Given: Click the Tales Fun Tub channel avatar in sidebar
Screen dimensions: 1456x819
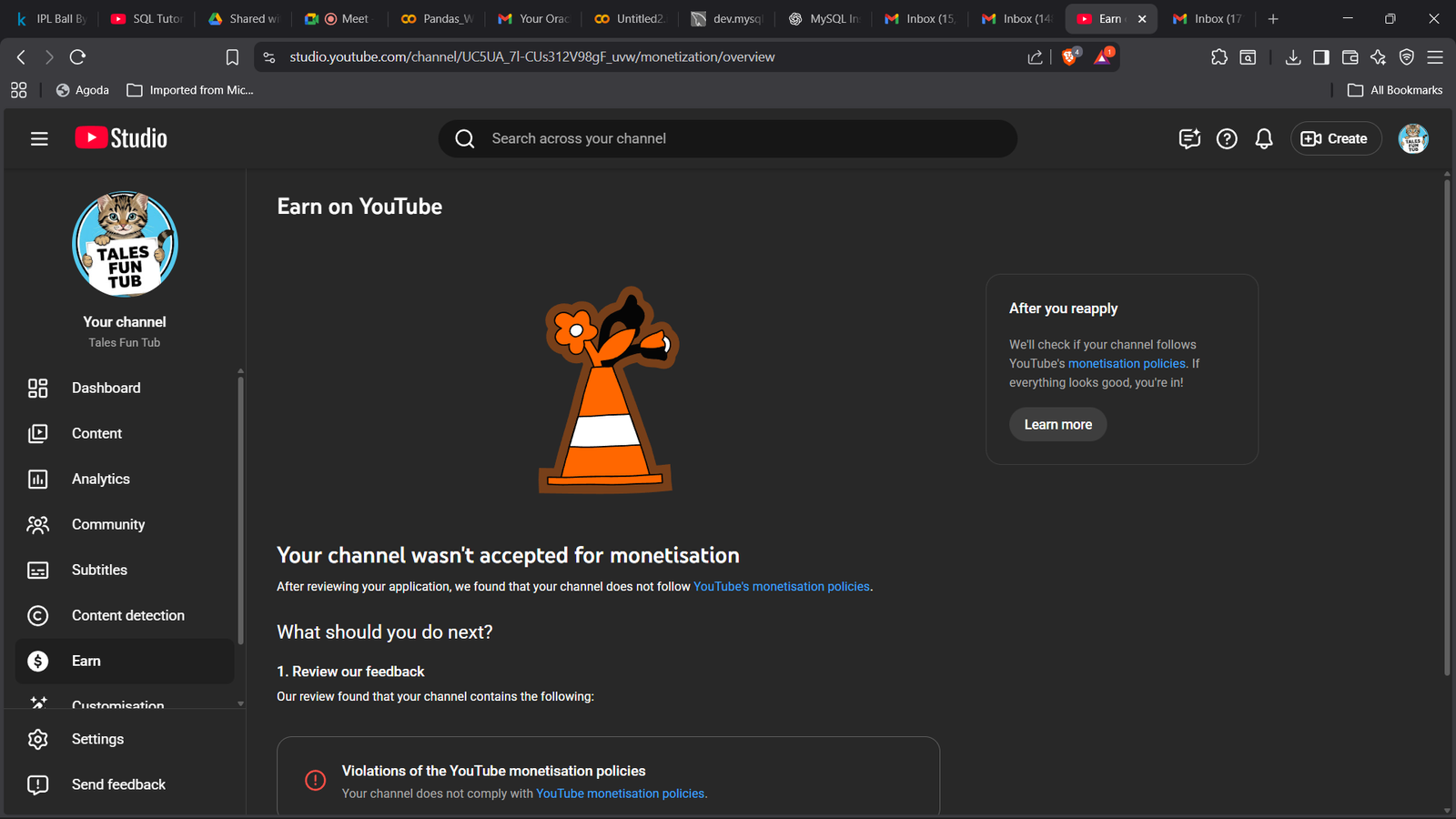Looking at the screenshot, I should tap(125, 244).
